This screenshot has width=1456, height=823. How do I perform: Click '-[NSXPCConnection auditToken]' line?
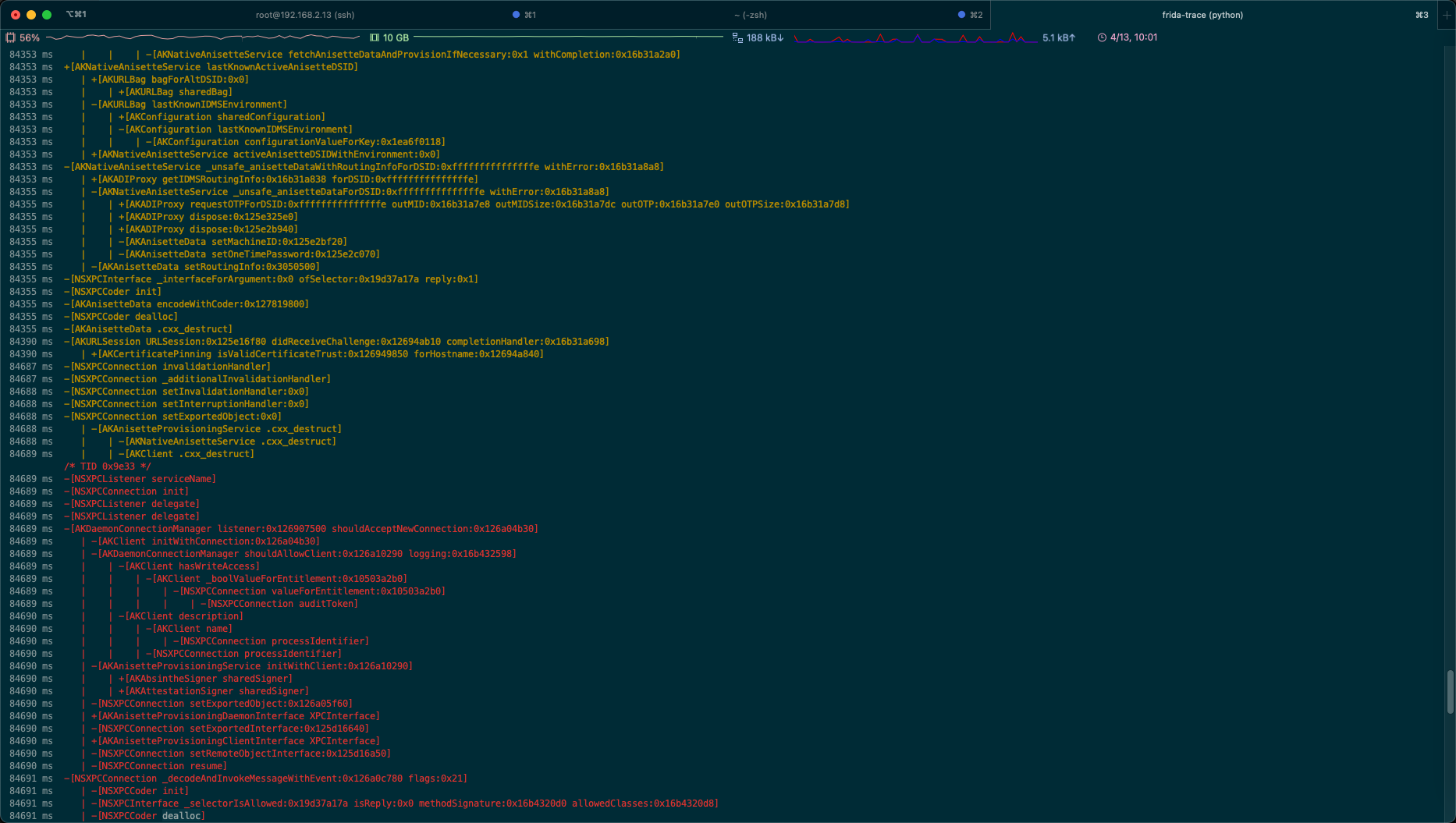279,604
